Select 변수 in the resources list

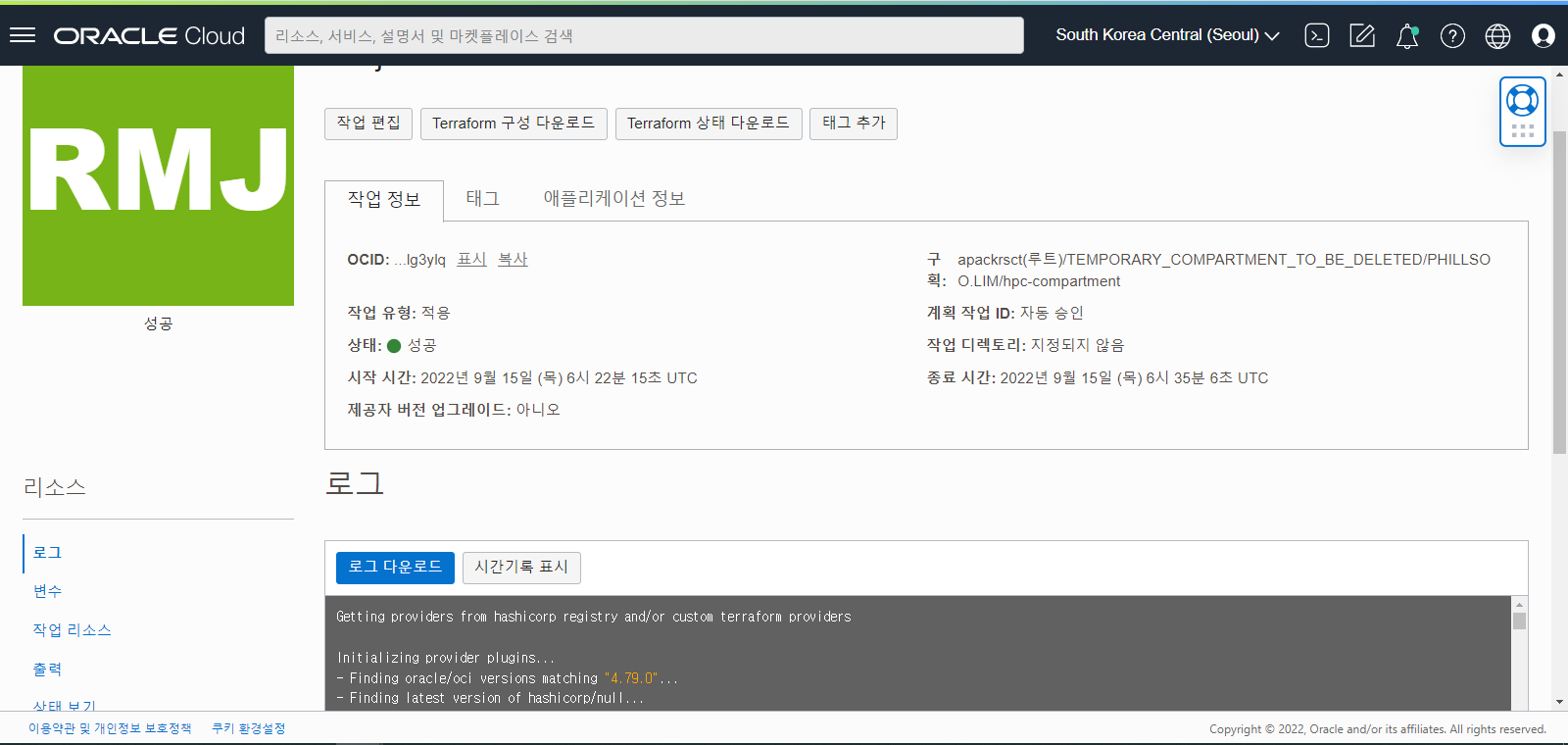tap(47, 591)
